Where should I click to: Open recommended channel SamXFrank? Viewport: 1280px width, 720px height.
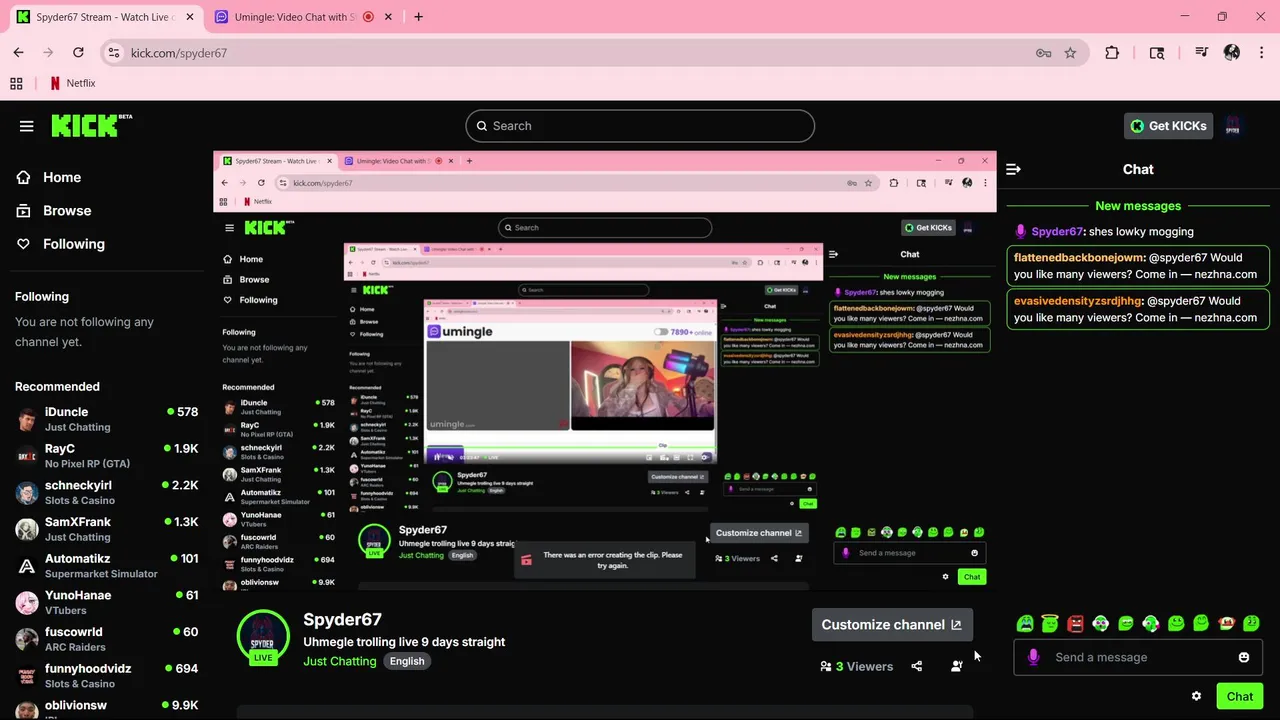coord(106,529)
